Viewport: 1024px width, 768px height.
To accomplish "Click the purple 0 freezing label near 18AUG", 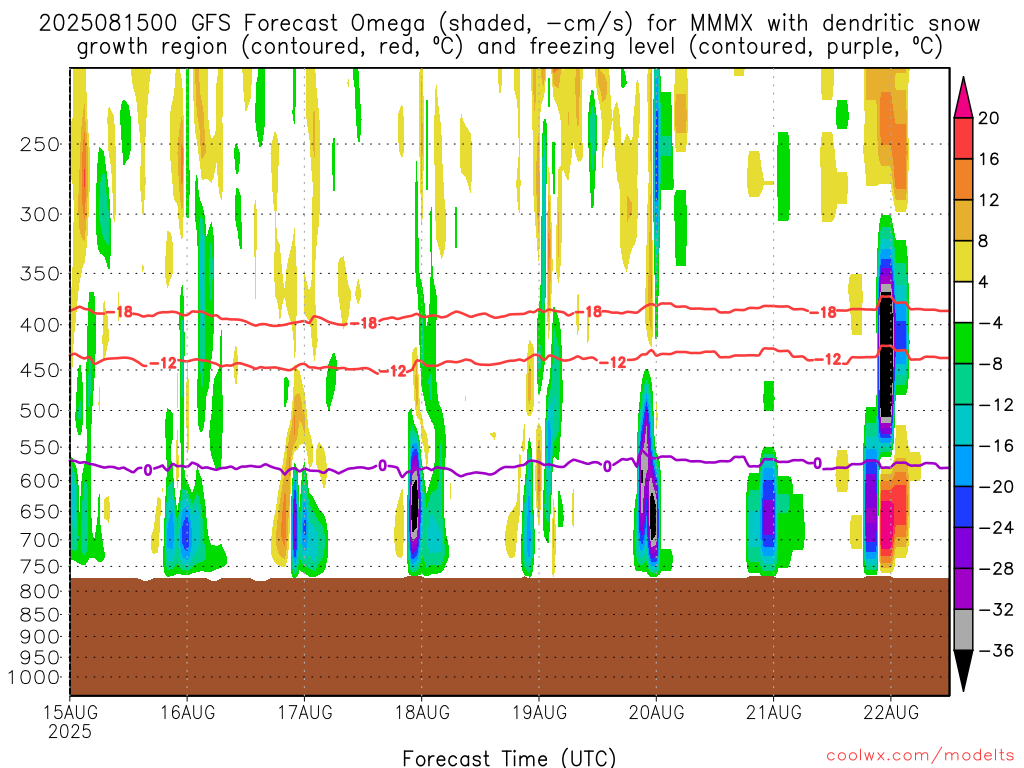I will pyautogui.click(x=383, y=466).
